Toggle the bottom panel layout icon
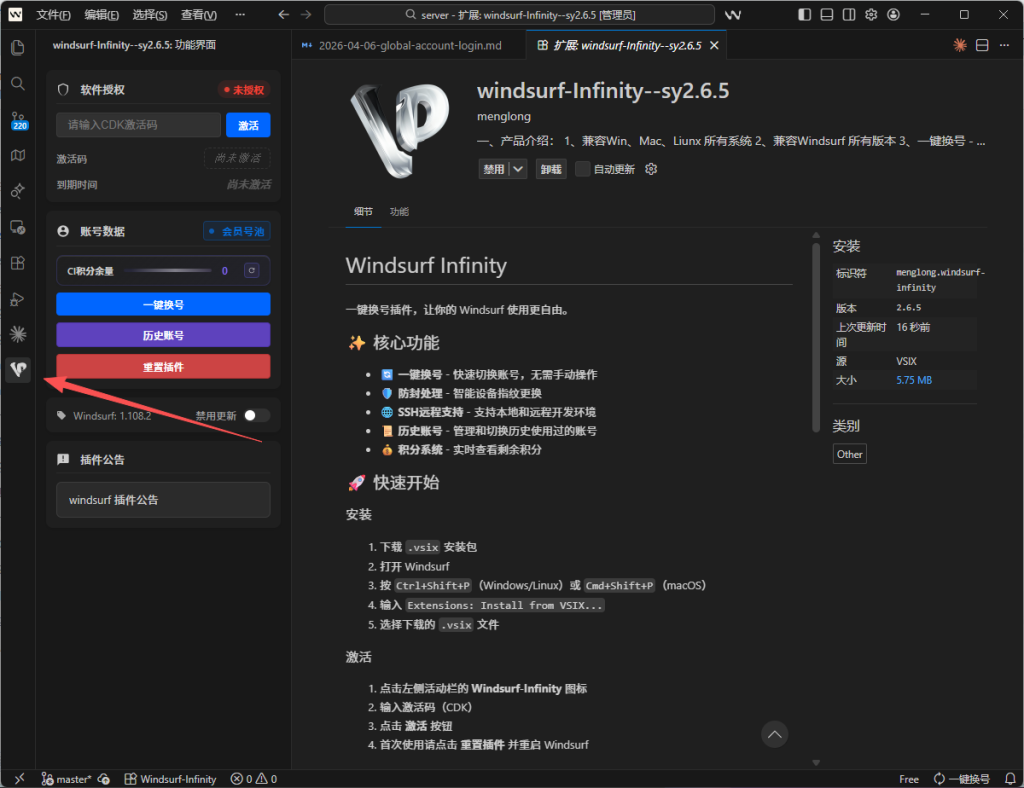This screenshot has width=1024, height=788. pos(827,14)
